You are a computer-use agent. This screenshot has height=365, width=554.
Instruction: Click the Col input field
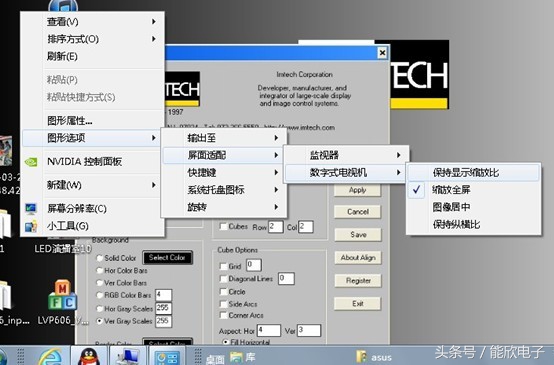(x=306, y=227)
